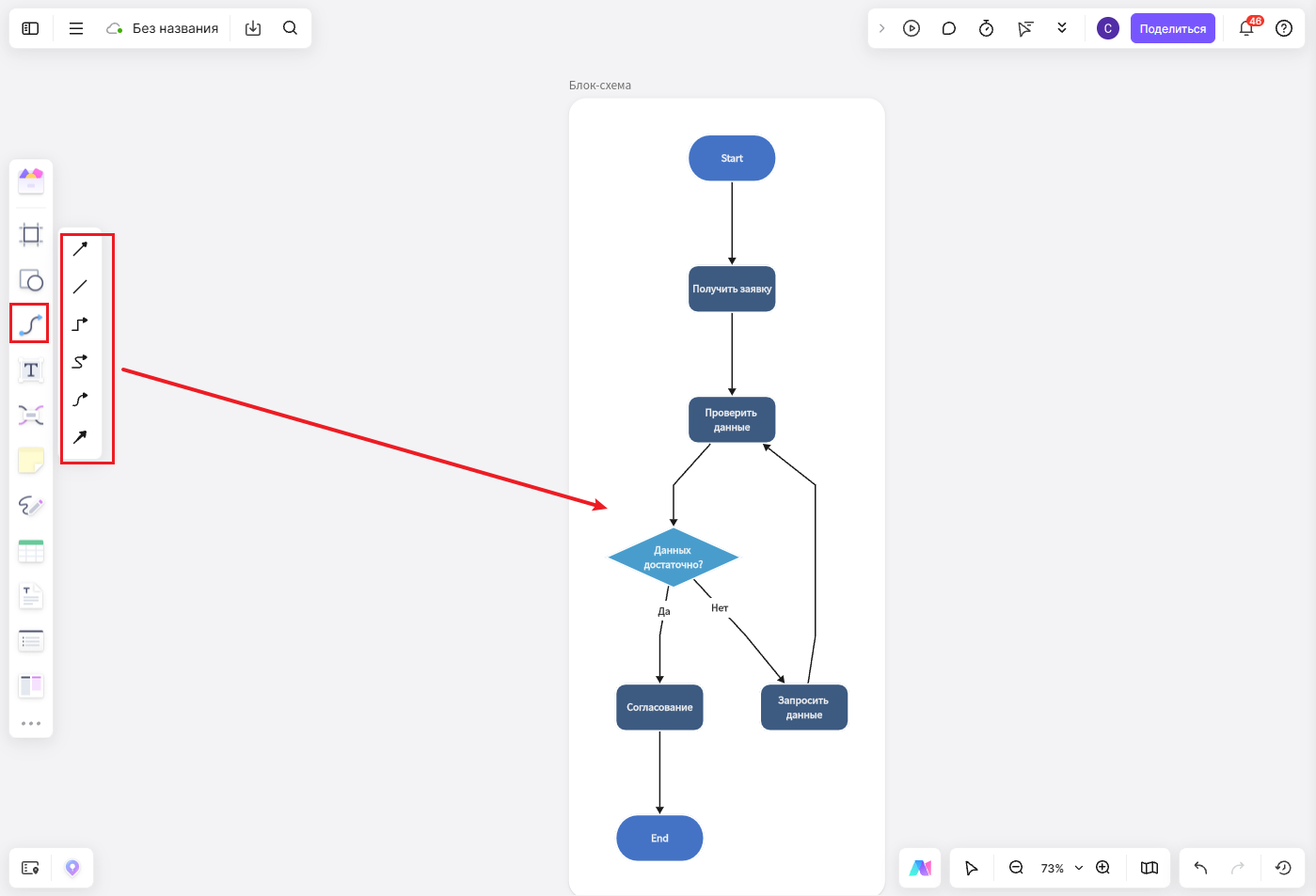Select the Connector line tool

(x=30, y=324)
